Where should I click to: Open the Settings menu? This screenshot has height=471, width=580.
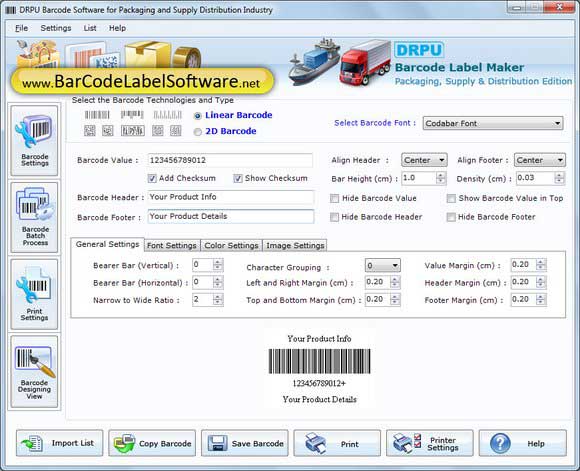click(x=56, y=28)
